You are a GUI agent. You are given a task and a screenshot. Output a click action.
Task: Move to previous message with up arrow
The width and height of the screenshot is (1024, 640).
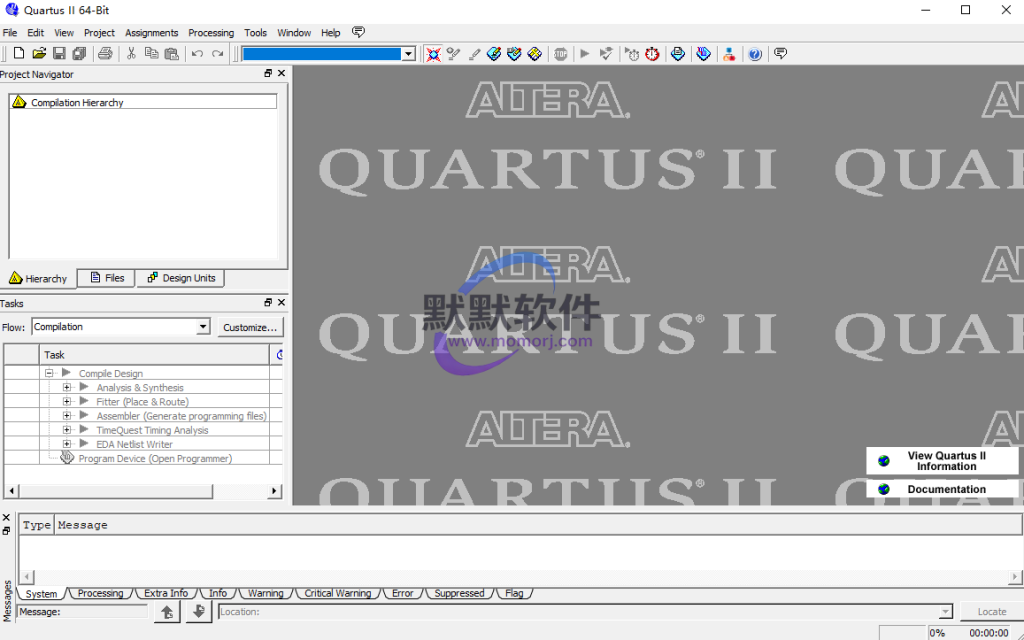point(167,612)
